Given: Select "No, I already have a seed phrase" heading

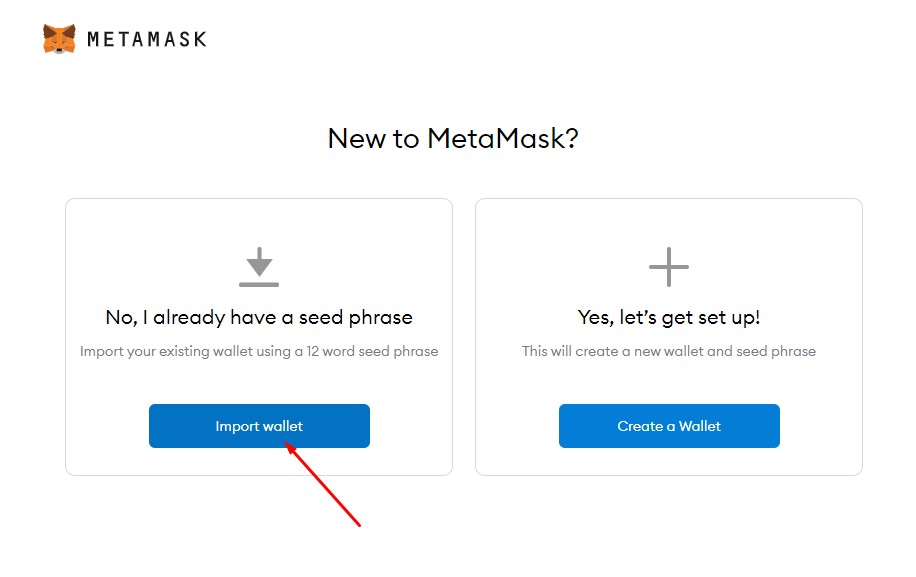Looking at the screenshot, I should [x=259, y=317].
